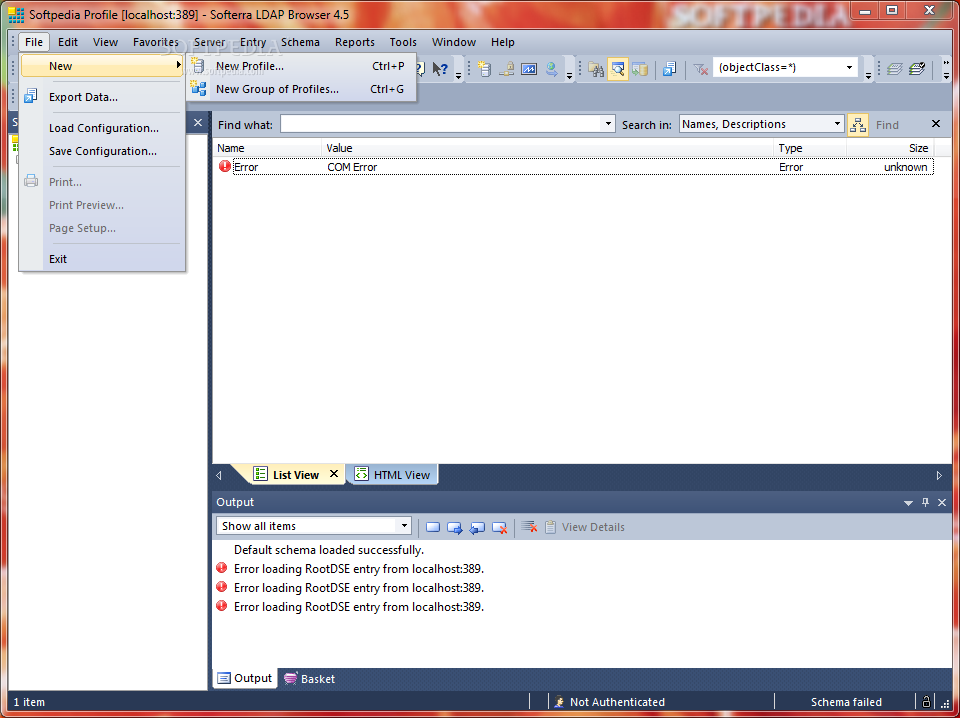
Task: Open the Edit menu
Action: coord(68,42)
